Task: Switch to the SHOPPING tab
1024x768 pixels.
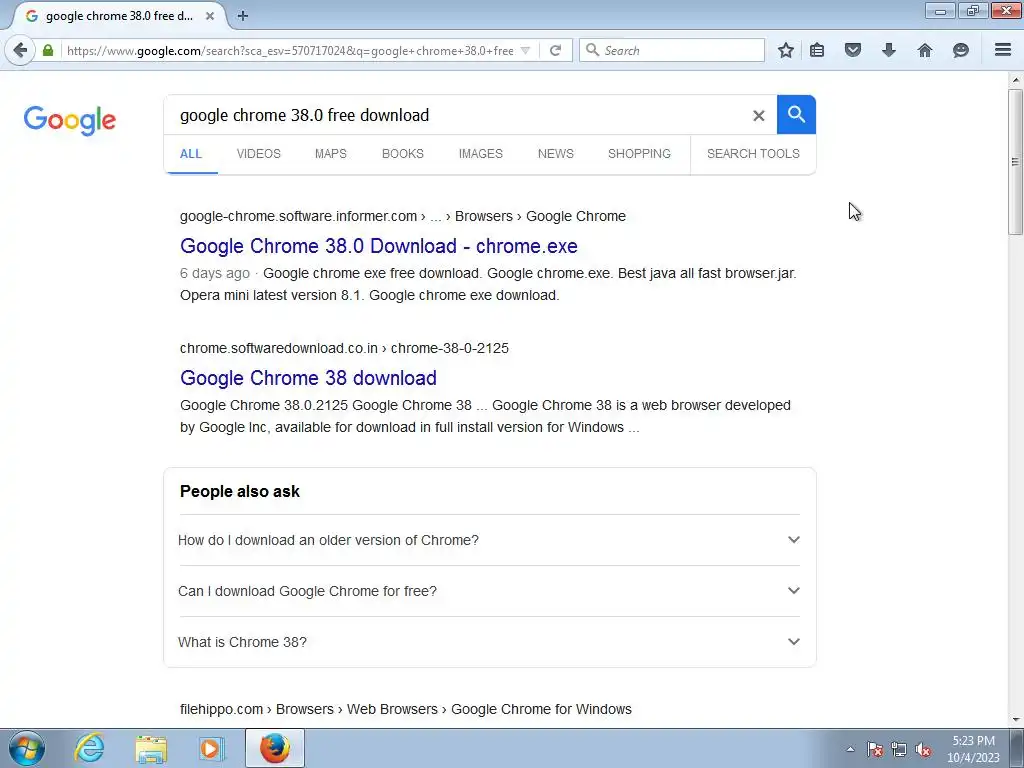Action: click(639, 153)
